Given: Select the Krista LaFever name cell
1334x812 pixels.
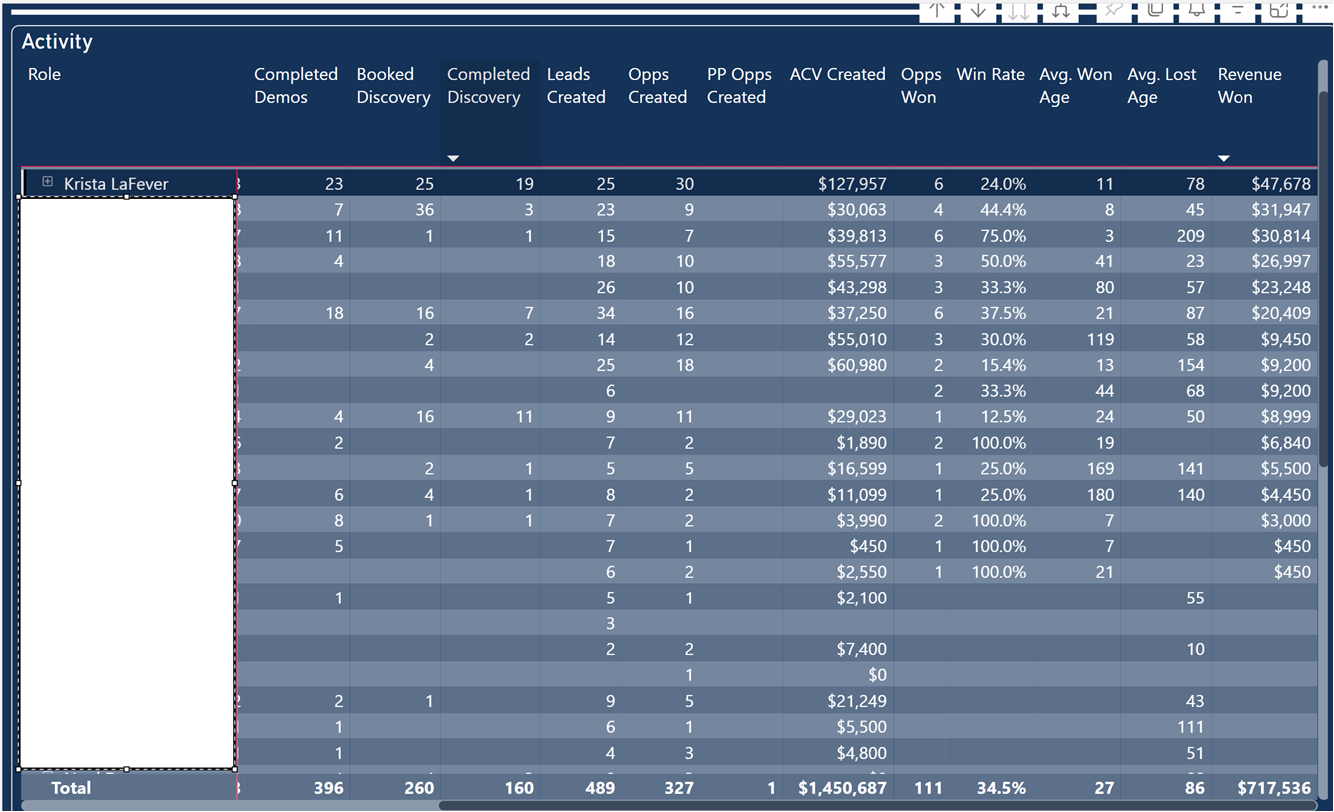Looking at the screenshot, I should point(116,184).
